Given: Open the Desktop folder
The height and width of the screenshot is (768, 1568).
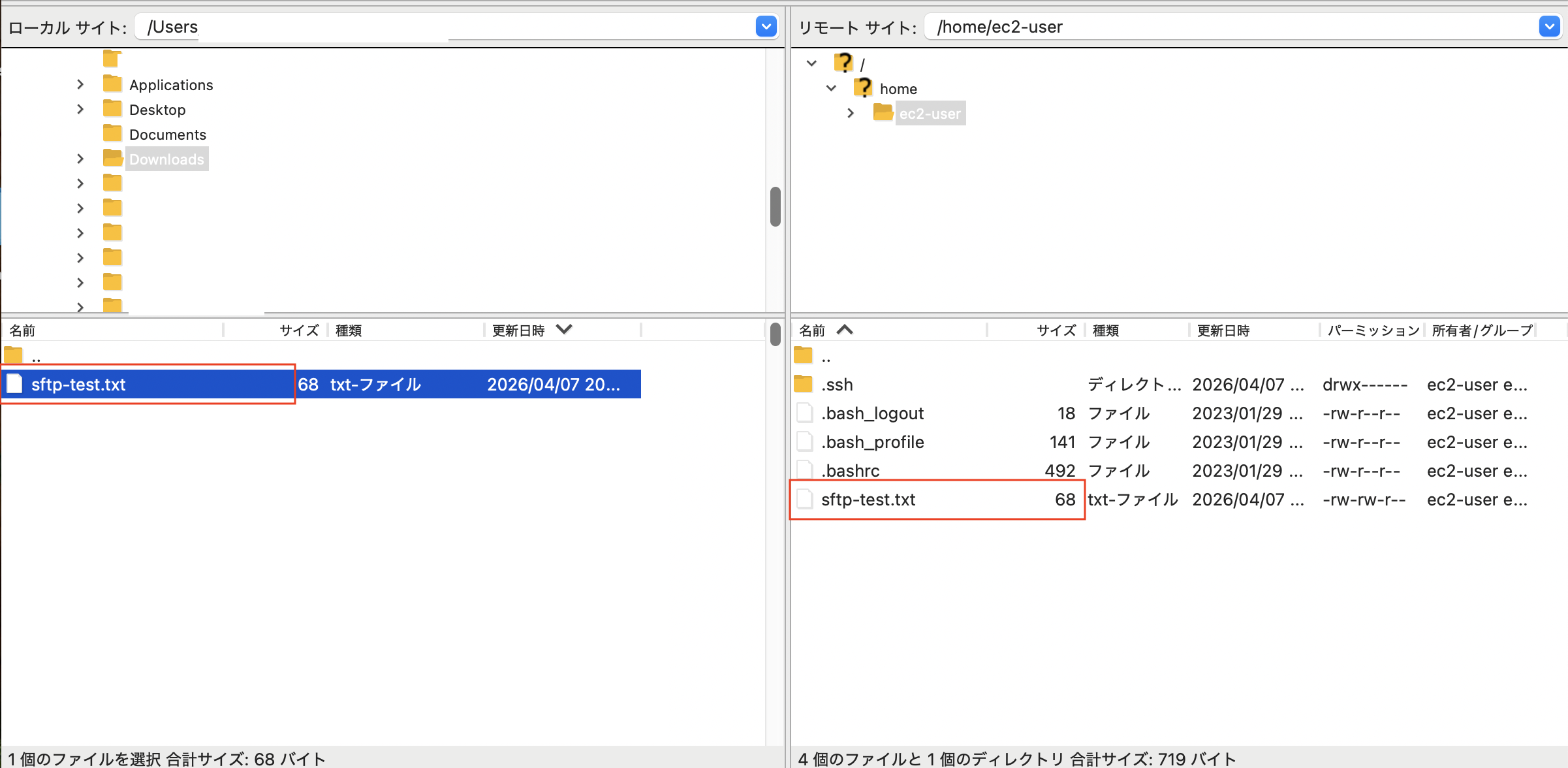Looking at the screenshot, I should pyautogui.click(x=157, y=109).
